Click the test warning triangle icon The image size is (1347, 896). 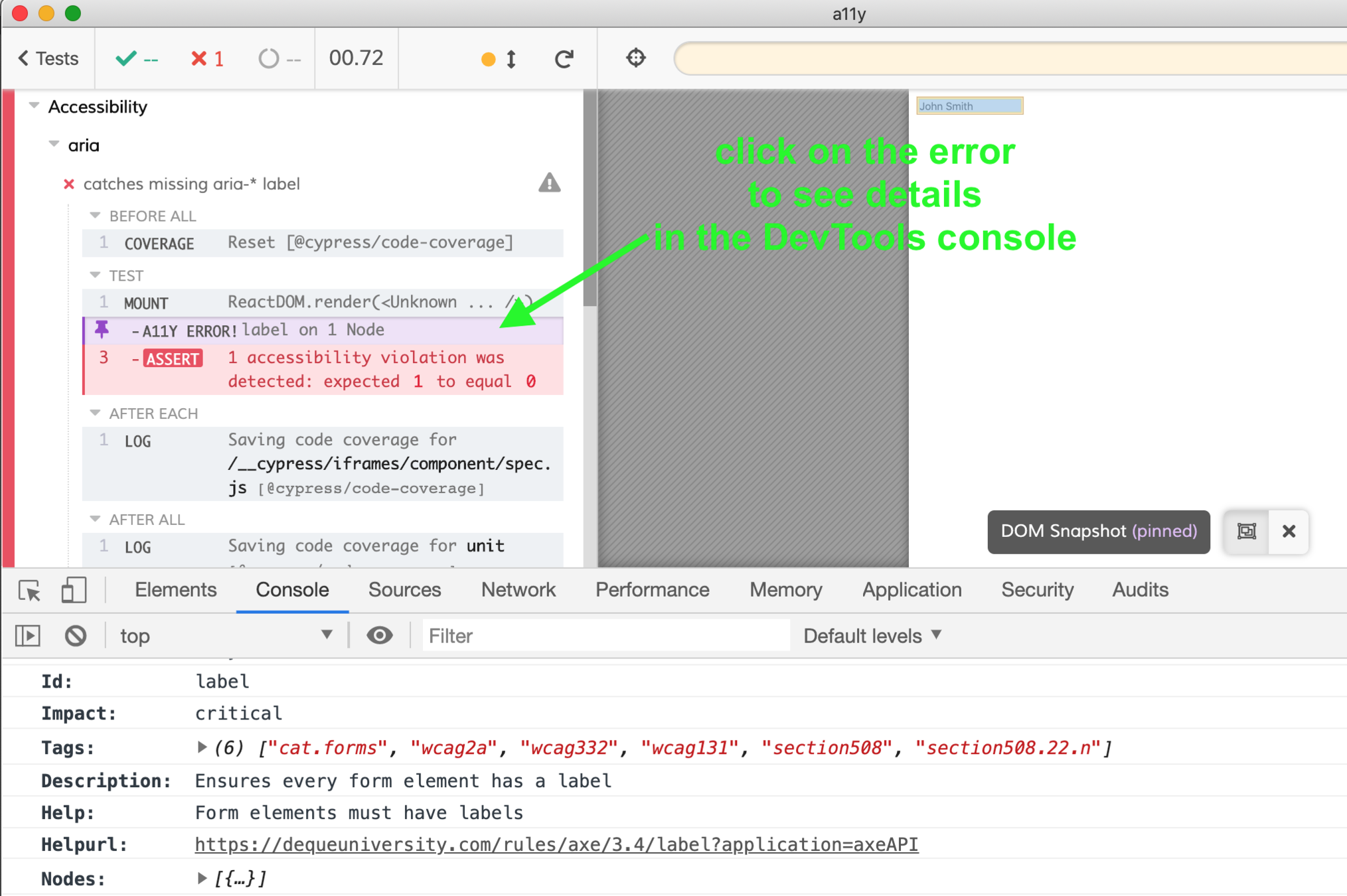point(549,183)
